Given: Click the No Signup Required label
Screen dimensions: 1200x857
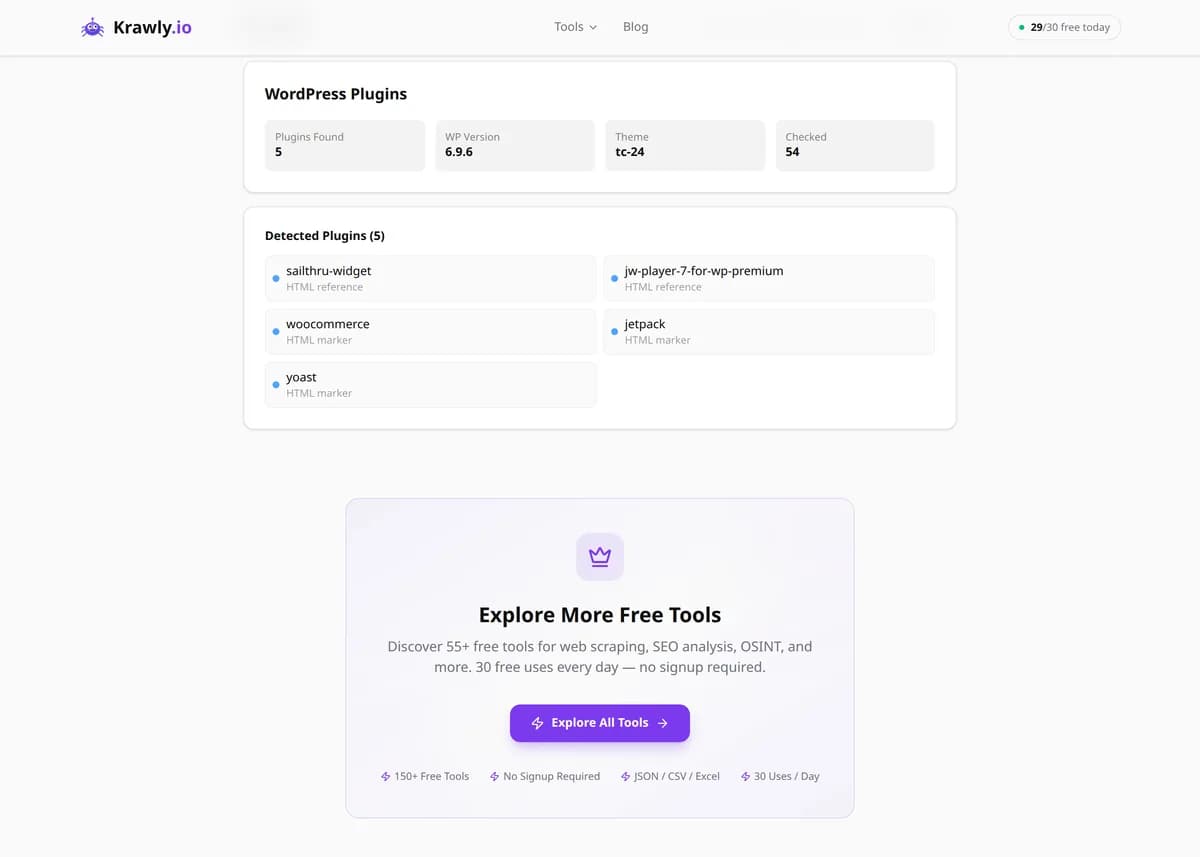Looking at the screenshot, I should [x=552, y=776].
